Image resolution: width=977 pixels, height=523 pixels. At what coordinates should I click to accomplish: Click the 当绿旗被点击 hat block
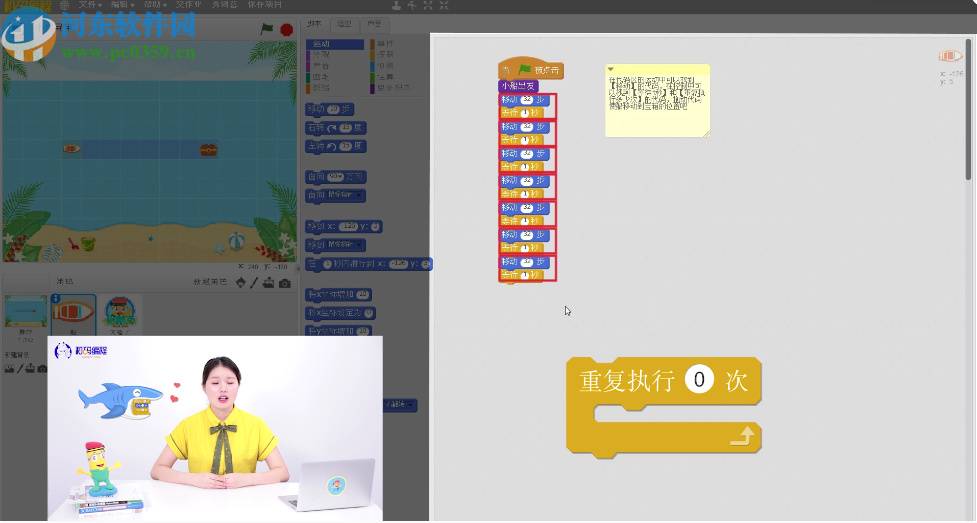click(531, 69)
